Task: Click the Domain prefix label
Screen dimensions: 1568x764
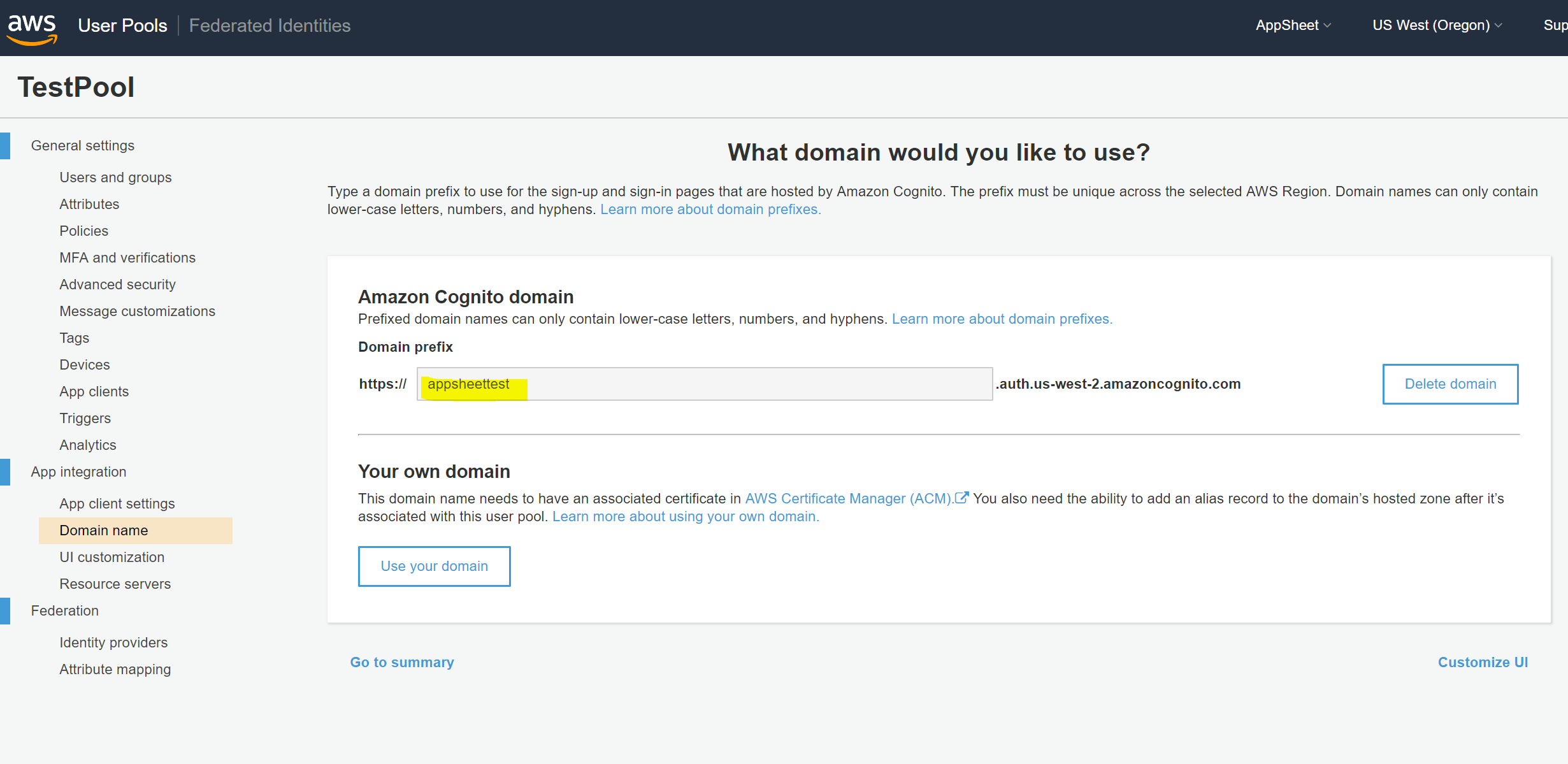Action: pos(405,347)
